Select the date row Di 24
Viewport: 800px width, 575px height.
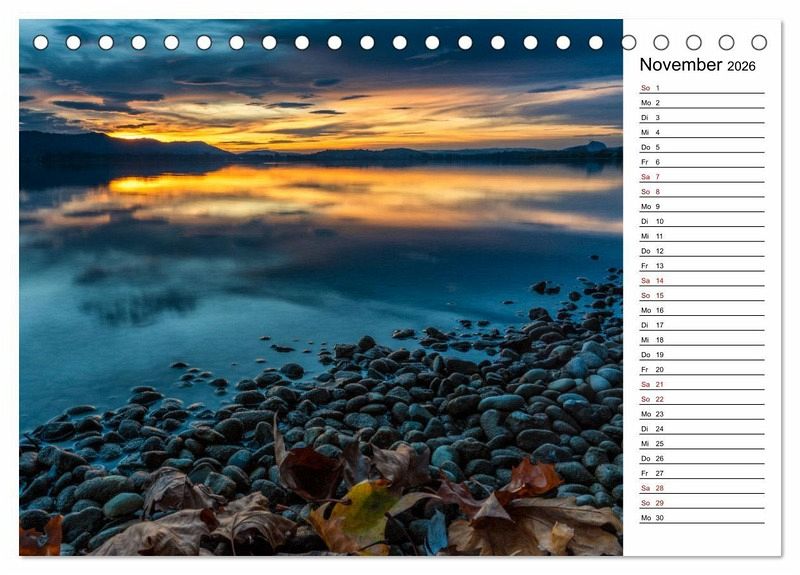(702, 428)
